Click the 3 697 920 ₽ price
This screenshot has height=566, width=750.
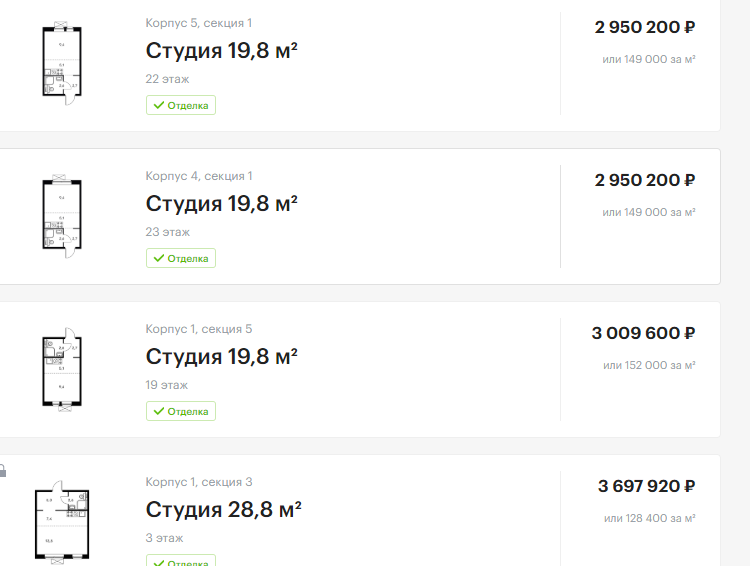pos(646,486)
